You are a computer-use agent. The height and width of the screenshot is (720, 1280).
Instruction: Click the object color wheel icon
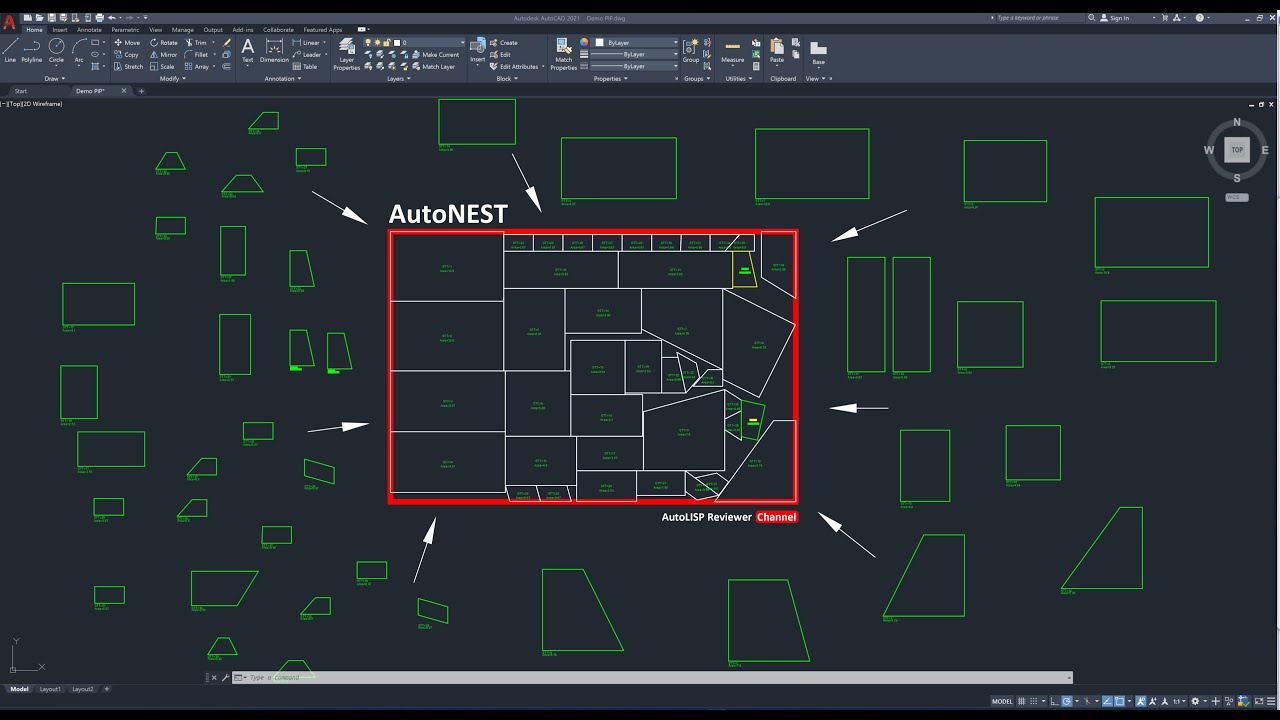584,43
